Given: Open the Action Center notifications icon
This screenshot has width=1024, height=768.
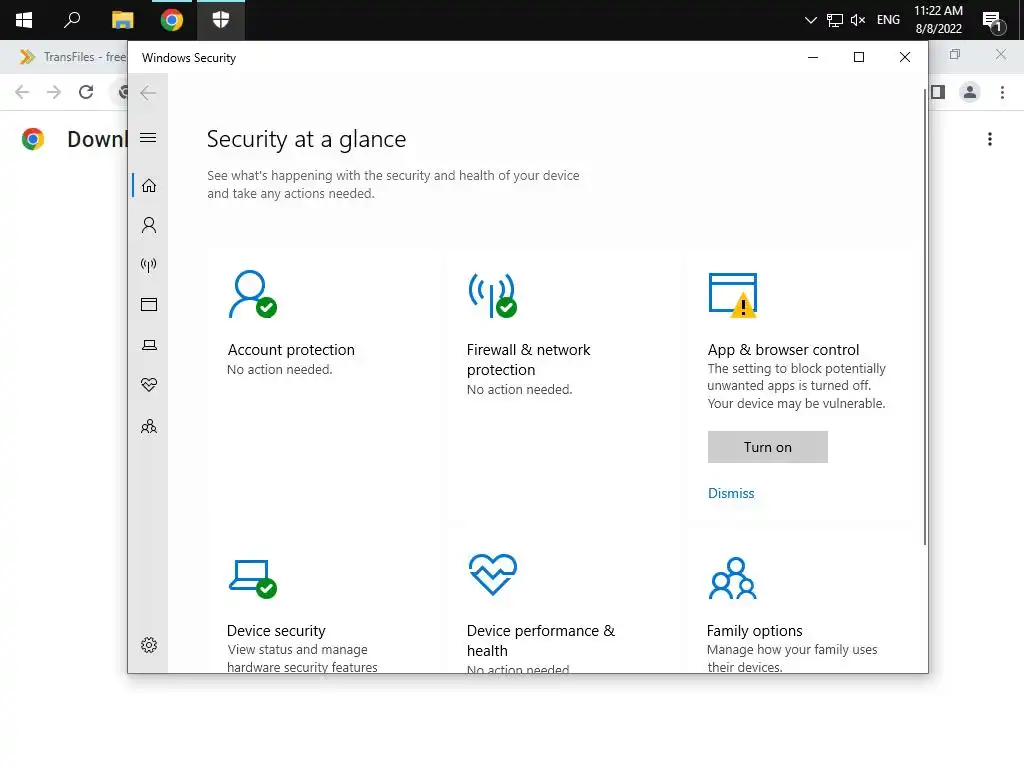Looking at the screenshot, I should point(993,21).
